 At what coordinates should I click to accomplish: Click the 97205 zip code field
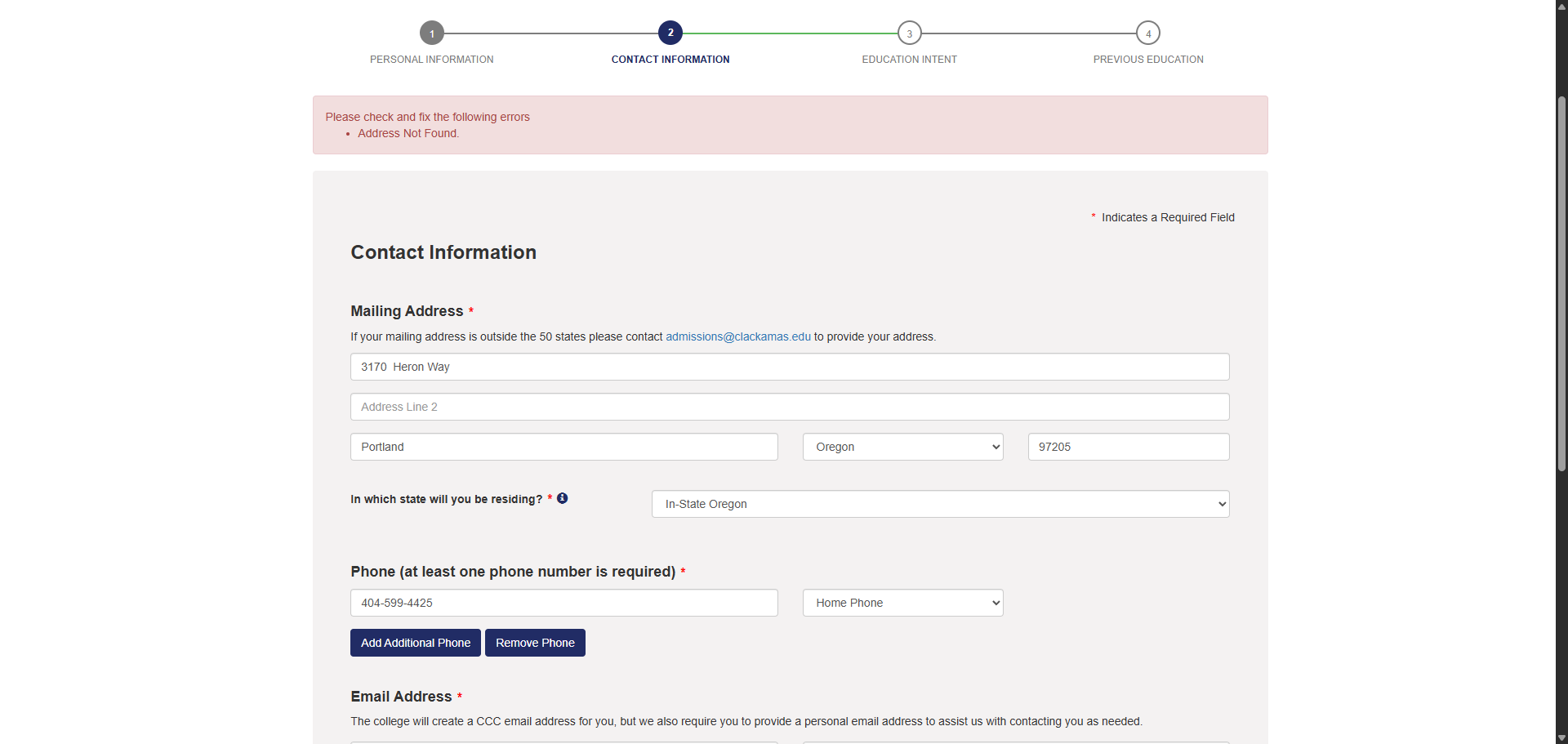click(1128, 447)
